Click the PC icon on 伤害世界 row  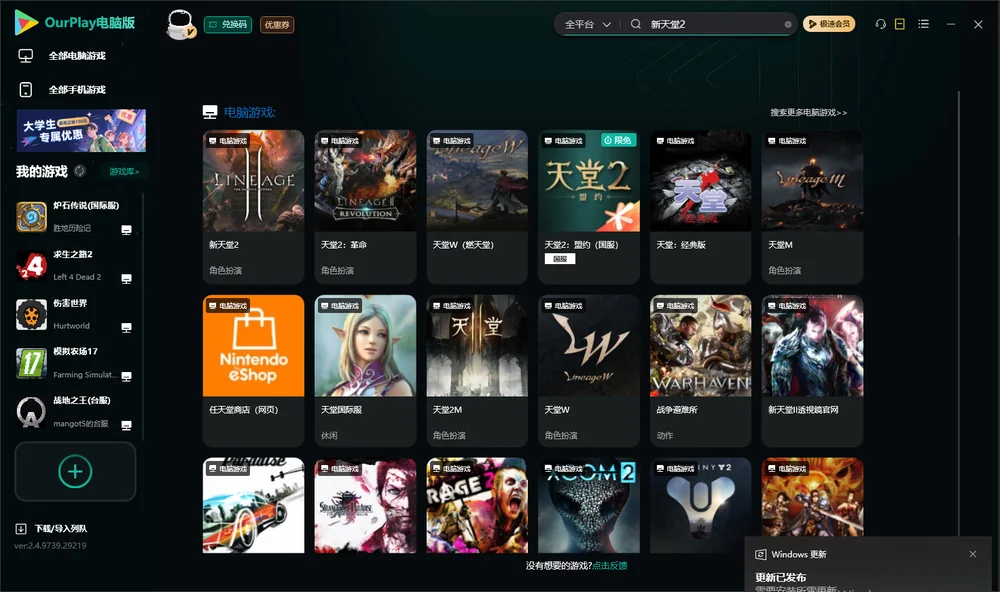[126, 328]
